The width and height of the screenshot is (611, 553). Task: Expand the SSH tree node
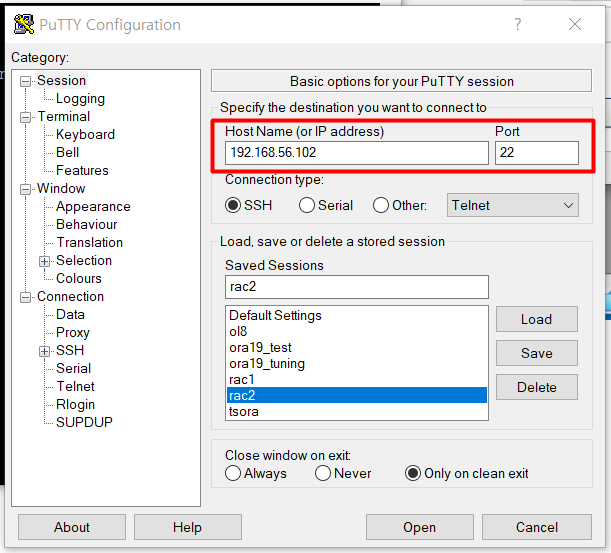(44, 351)
